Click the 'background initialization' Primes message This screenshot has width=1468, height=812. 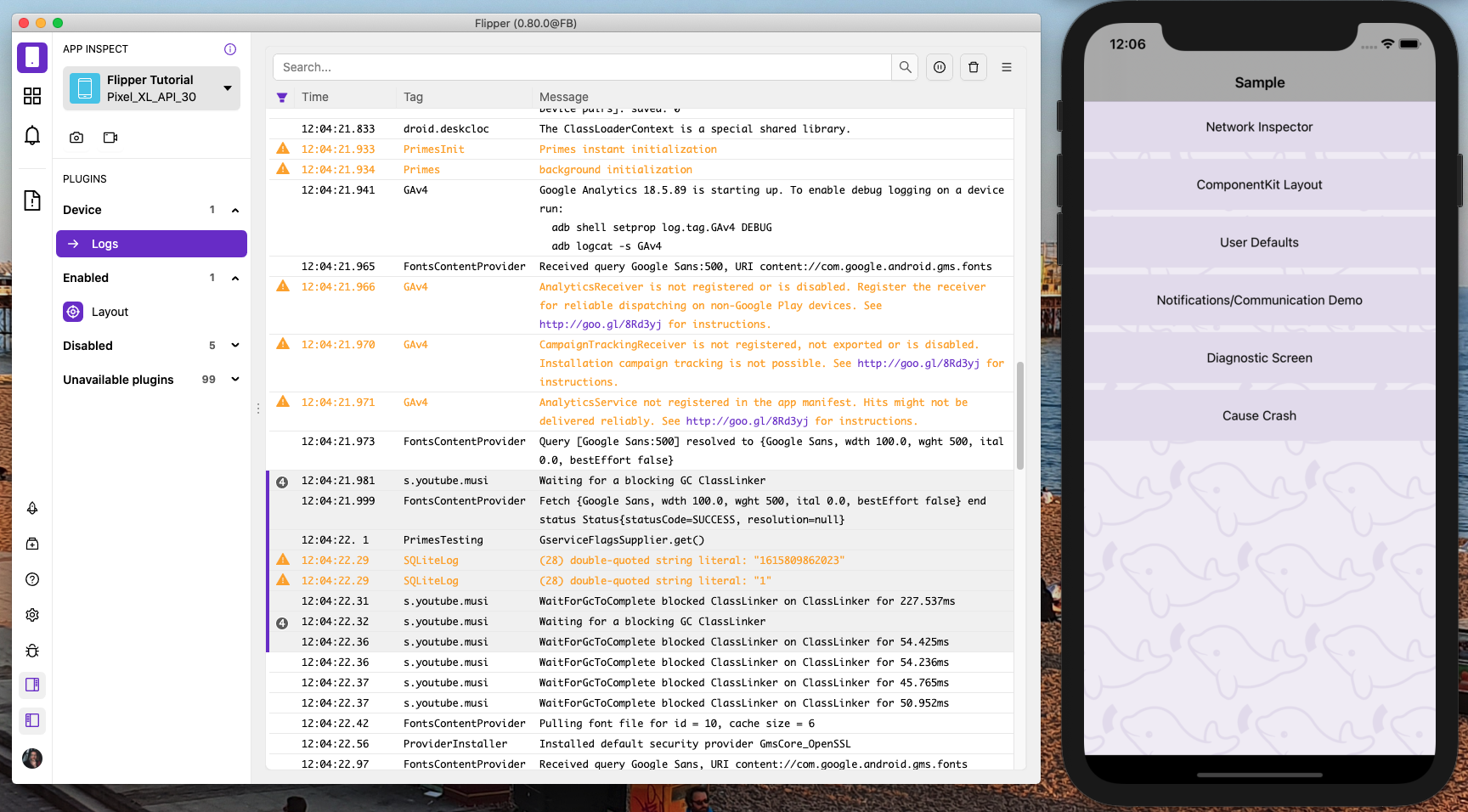(615, 170)
